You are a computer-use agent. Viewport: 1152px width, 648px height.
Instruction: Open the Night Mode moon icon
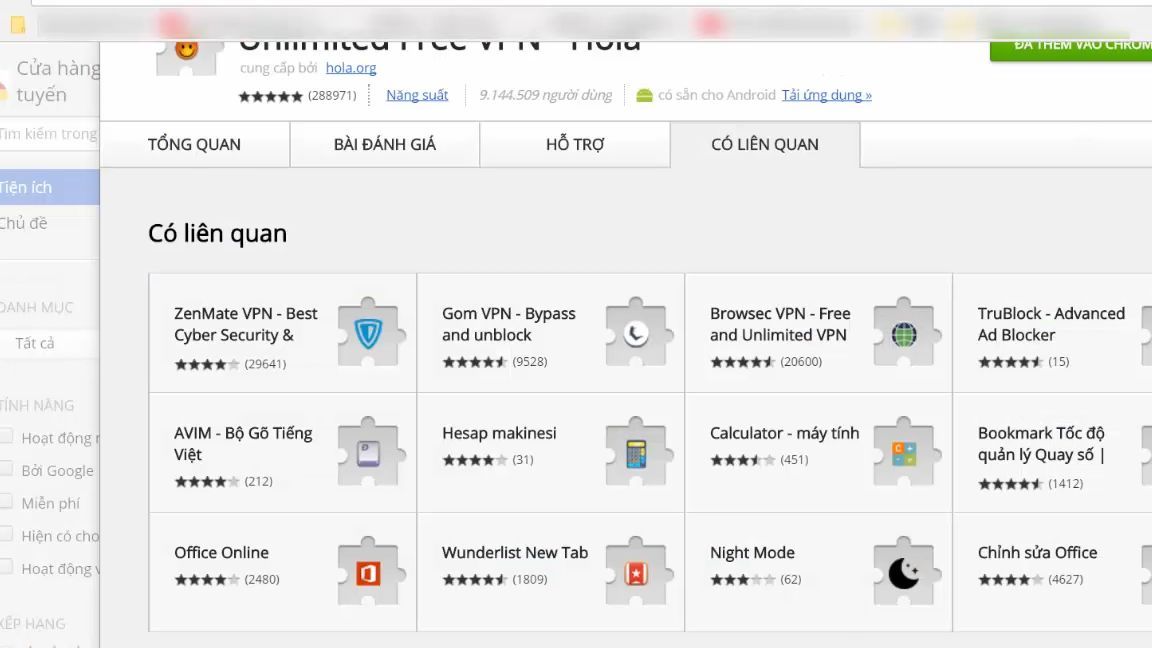click(x=906, y=572)
